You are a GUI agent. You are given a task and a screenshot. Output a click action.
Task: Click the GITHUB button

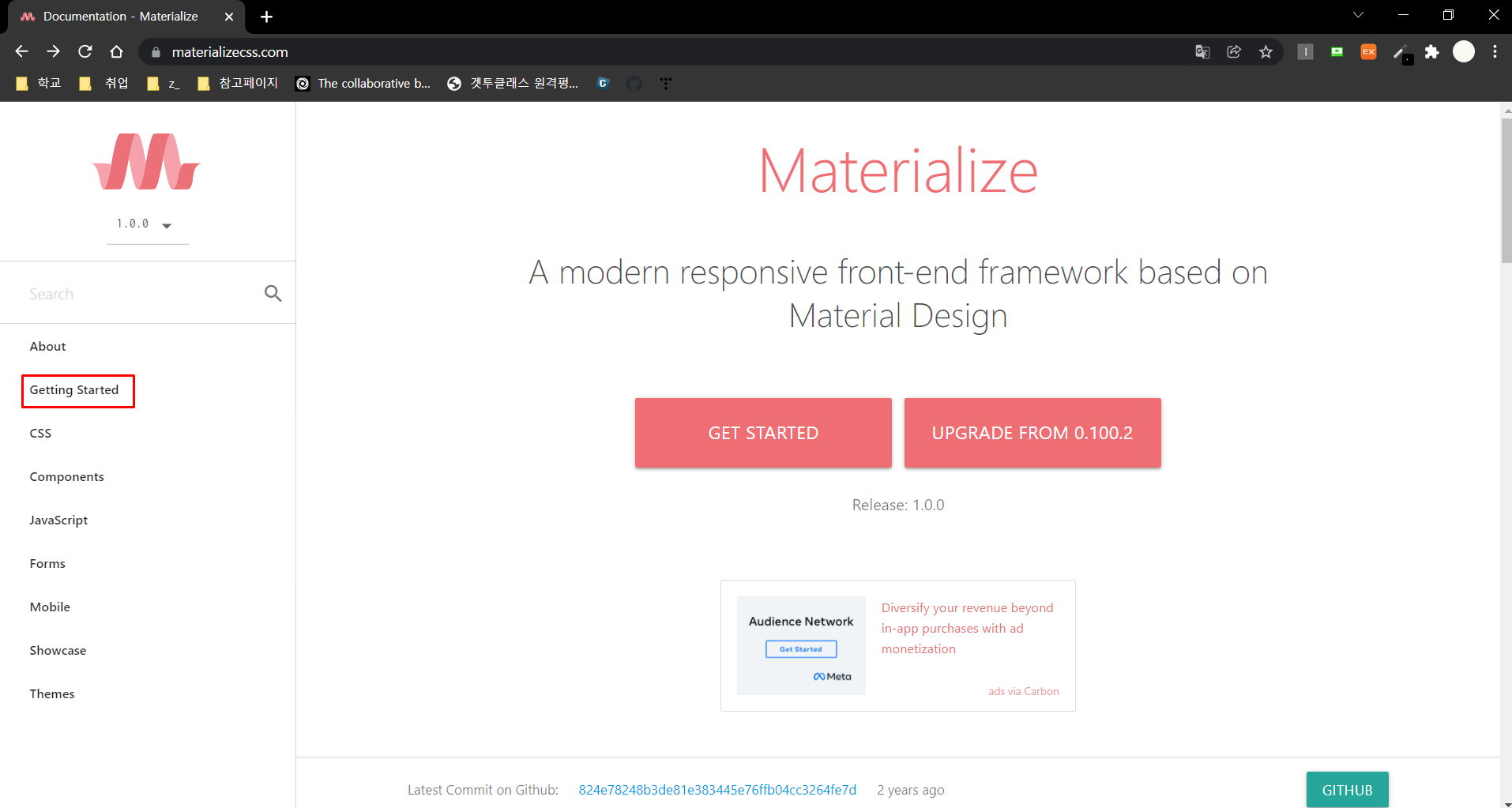click(1347, 790)
